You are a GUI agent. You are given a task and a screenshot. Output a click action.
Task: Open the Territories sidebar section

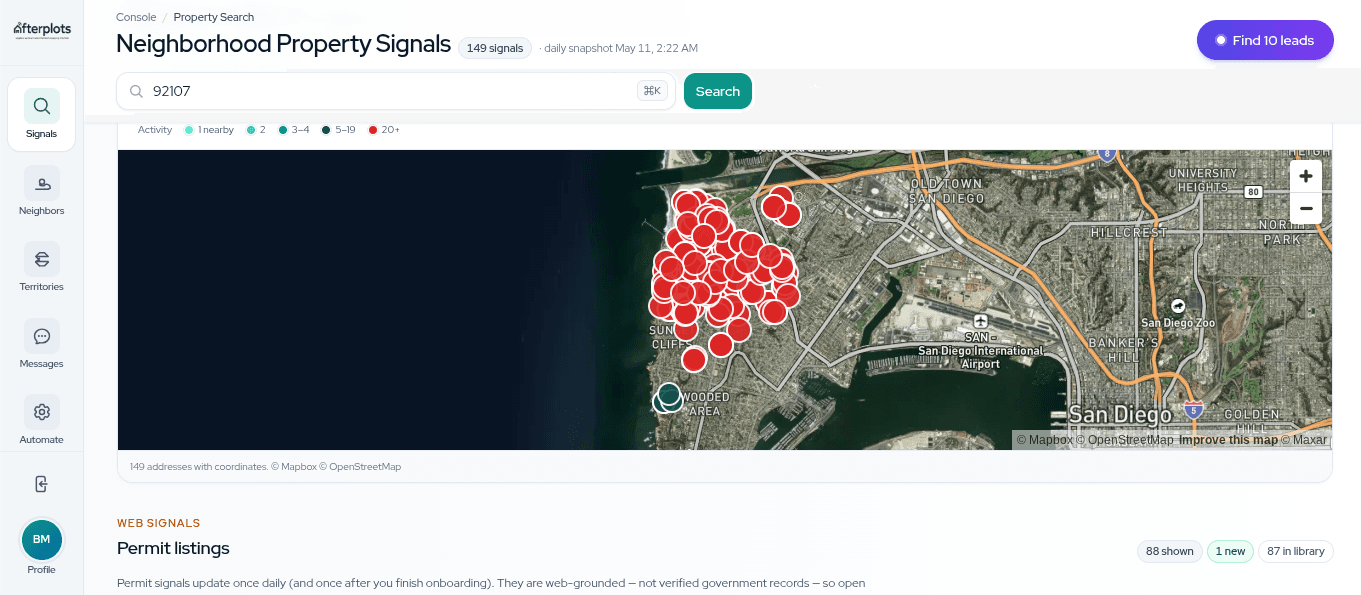pyautogui.click(x=41, y=267)
